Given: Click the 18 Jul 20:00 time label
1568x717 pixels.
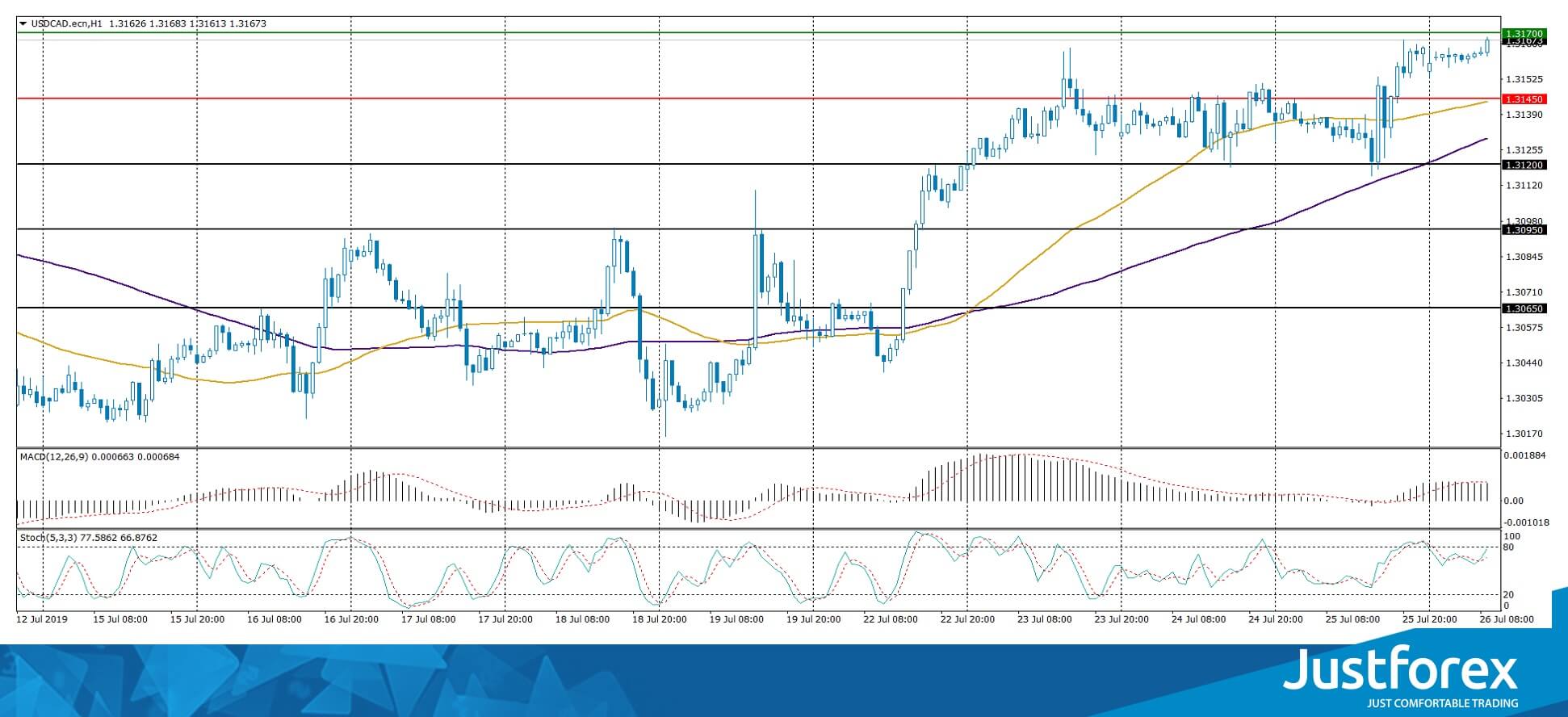Looking at the screenshot, I should click(x=660, y=619).
